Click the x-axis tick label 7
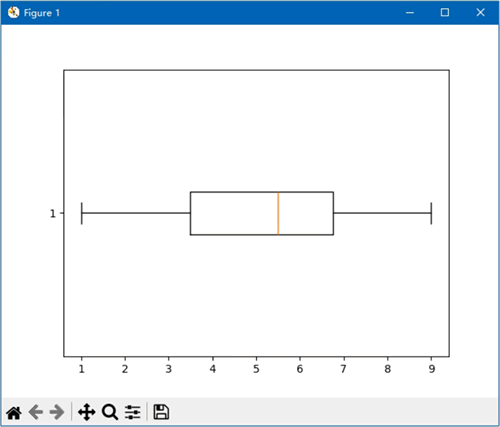Image resolution: width=500 pixels, height=427 pixels. pyautogui.click(x=343, y=369)
